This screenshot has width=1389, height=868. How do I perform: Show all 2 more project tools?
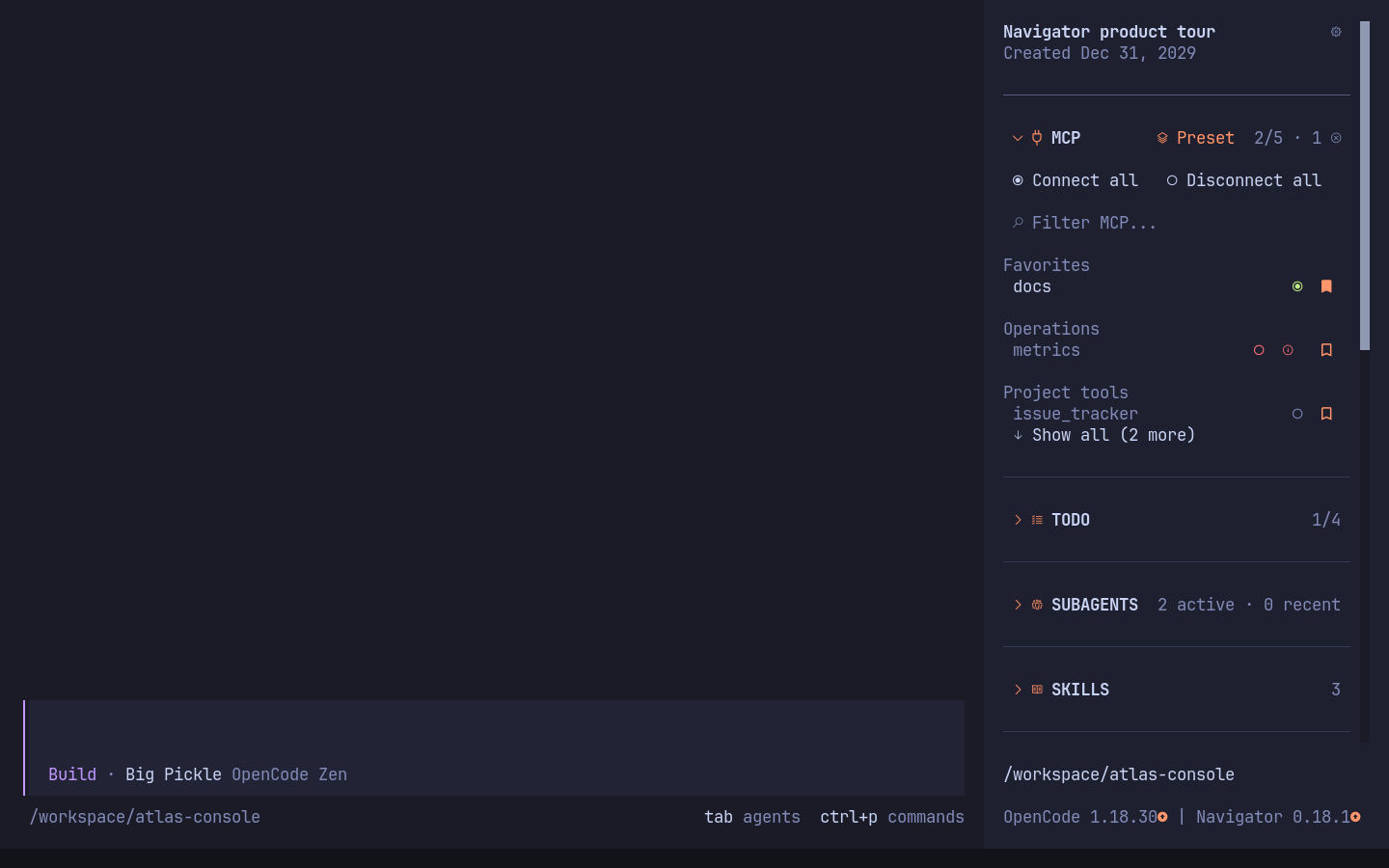pos(1104,435)
